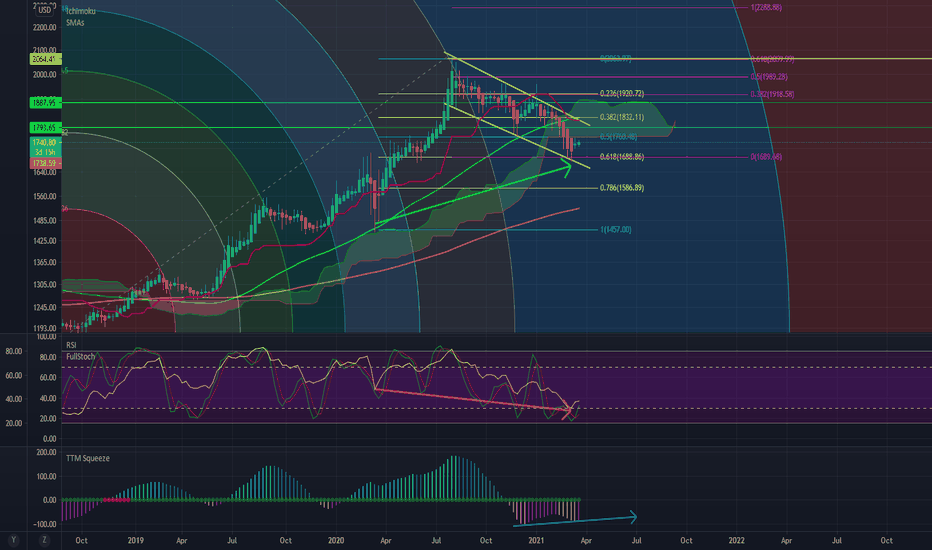This screenshot has height=550, width=932.
Task: Select the magenta 0.382(1918.58) Fibonacci label
Action: coord(772,94)
